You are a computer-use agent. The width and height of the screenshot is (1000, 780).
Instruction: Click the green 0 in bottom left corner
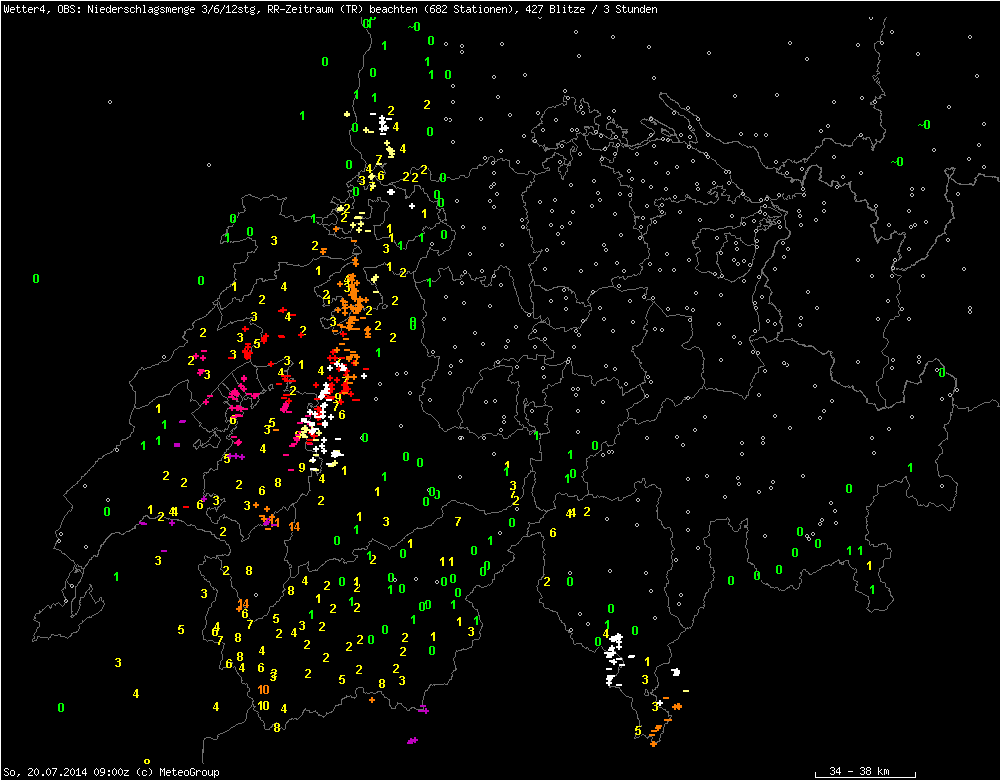coord(61,708)
